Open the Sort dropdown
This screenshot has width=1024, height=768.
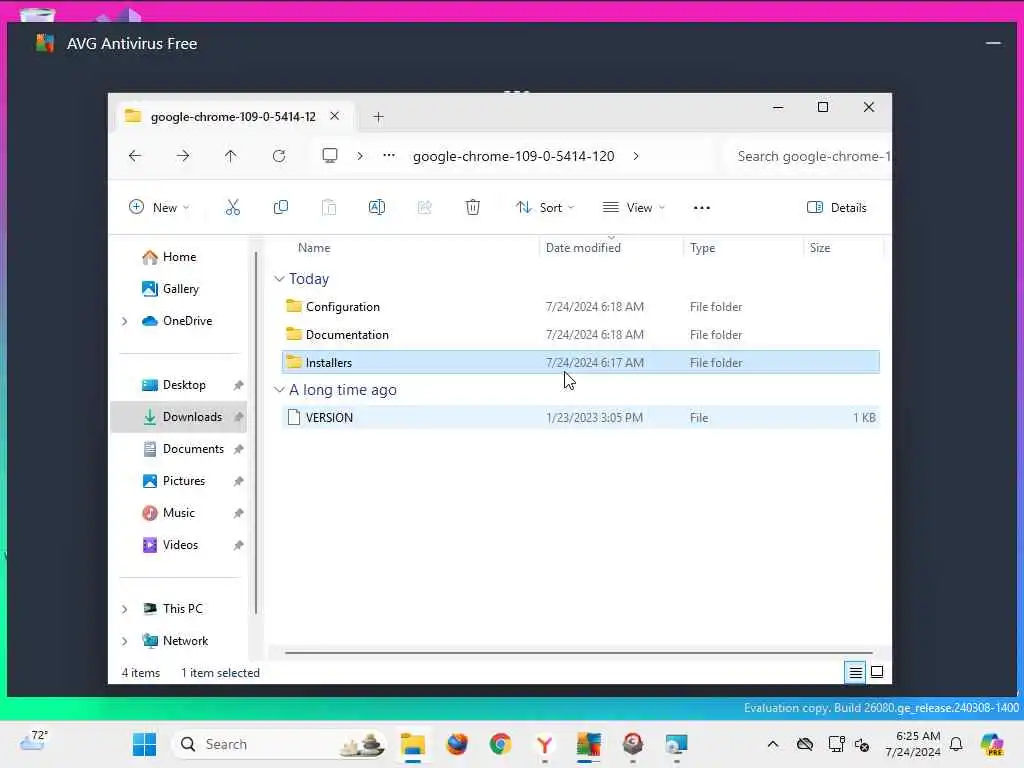[x=545, y=208]
